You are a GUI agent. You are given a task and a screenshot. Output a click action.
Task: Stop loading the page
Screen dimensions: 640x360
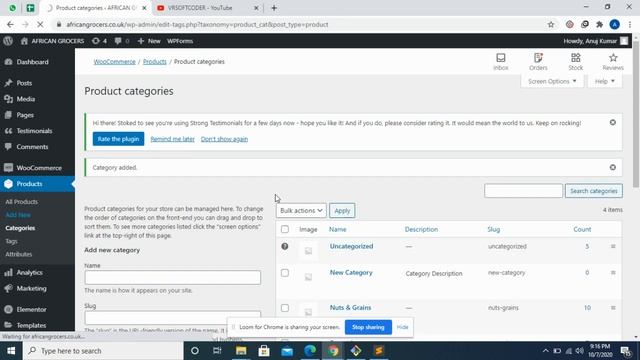(x=40, y=24)
